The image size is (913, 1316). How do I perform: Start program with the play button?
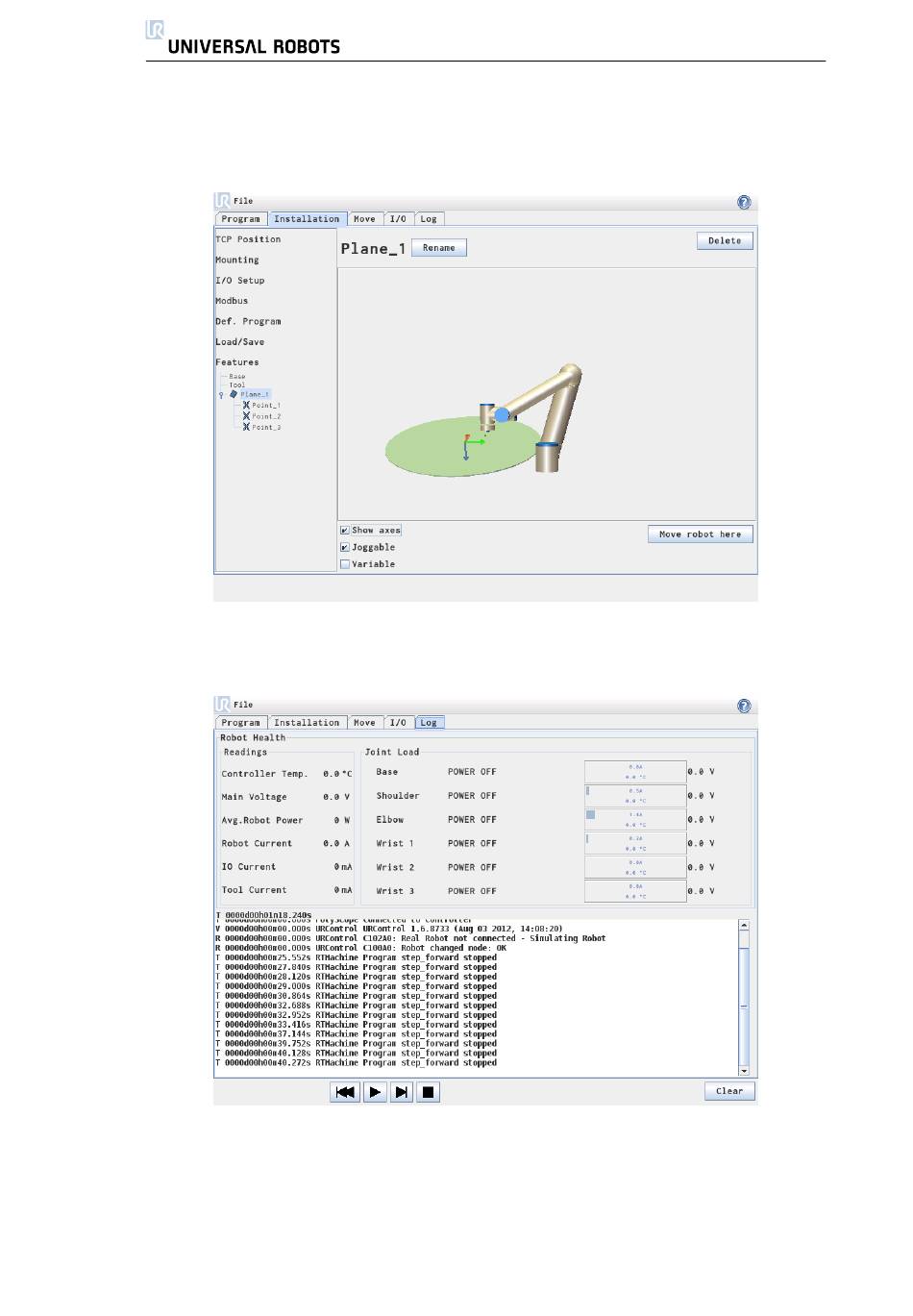[x=375, y=1092]
